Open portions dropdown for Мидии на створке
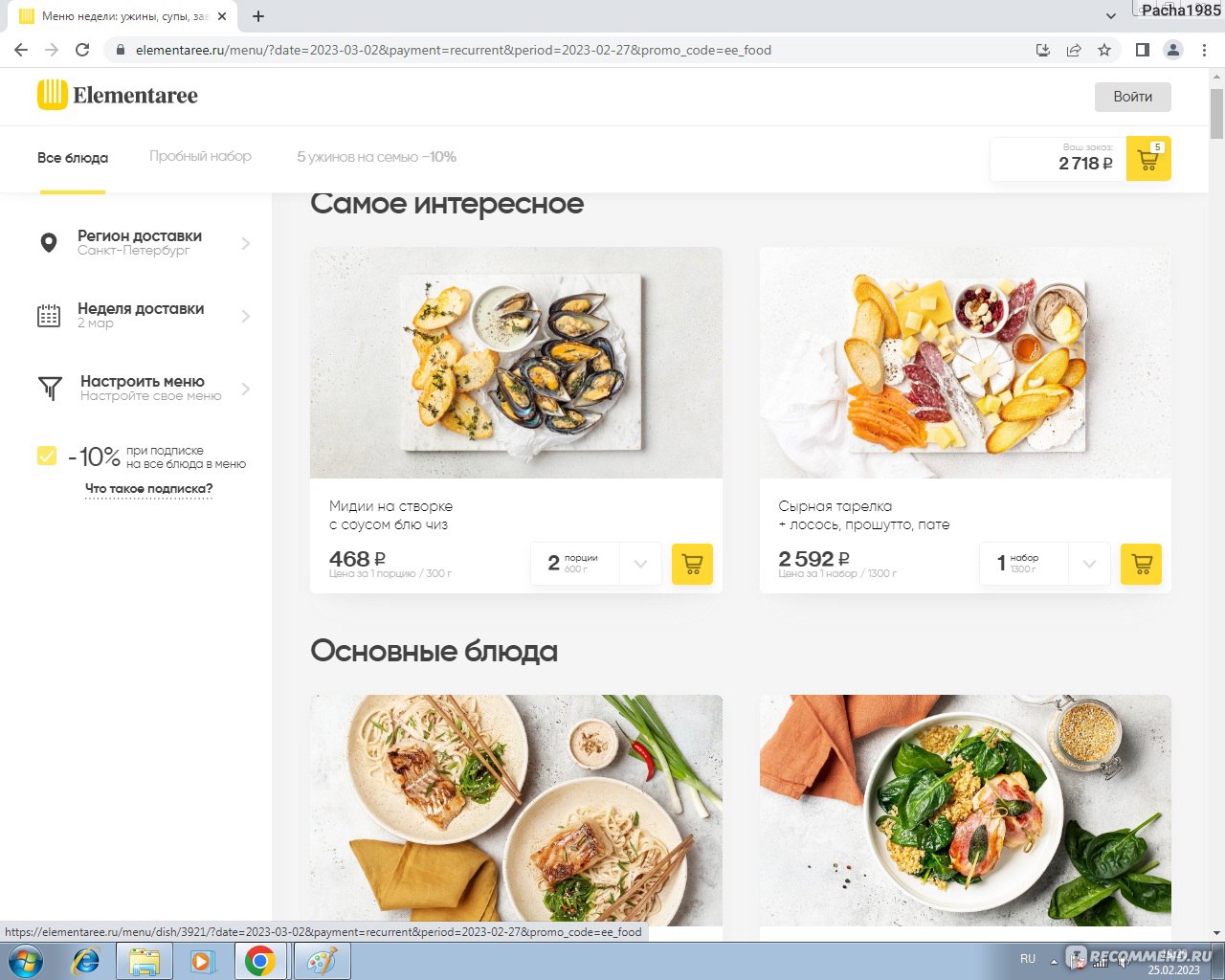Screen dimensions: 1225x980 640,564
